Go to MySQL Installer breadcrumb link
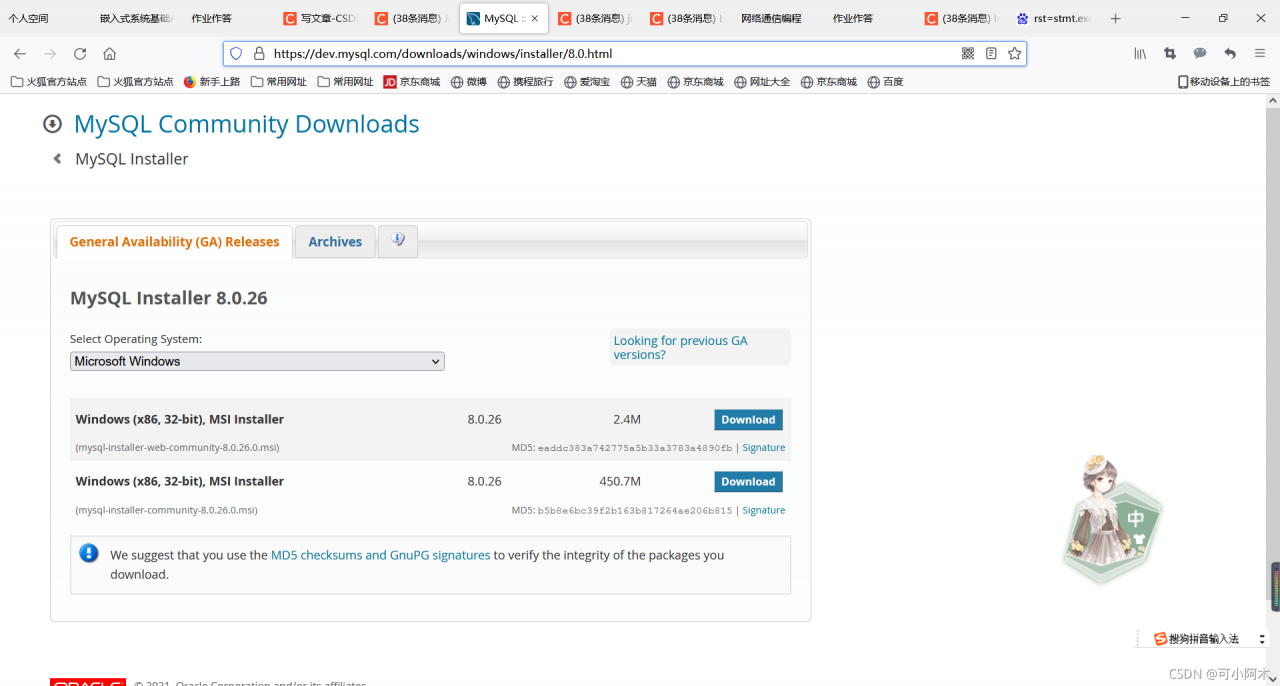The width and height of the screenshot is (1280, 686). [132, 159]
